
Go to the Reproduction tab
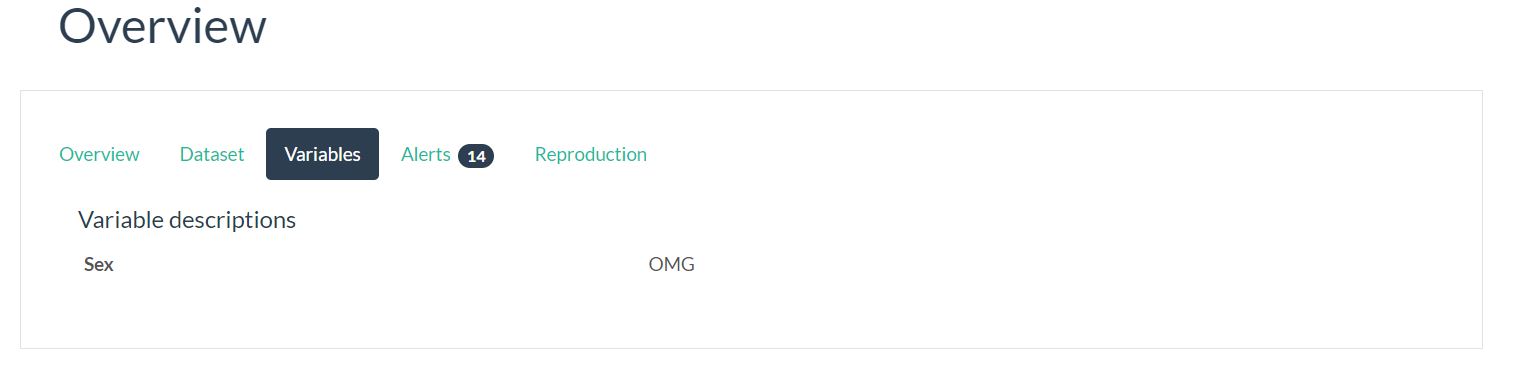[591, 154]
